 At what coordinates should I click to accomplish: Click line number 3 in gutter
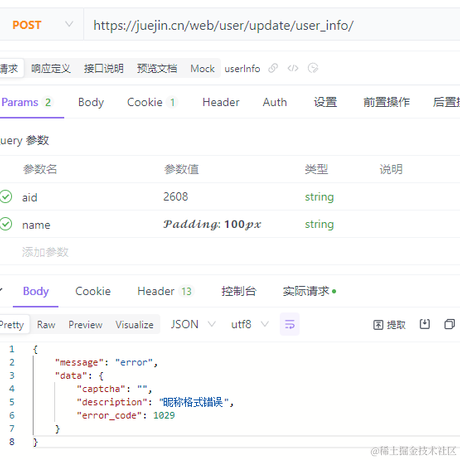[12, 376]
